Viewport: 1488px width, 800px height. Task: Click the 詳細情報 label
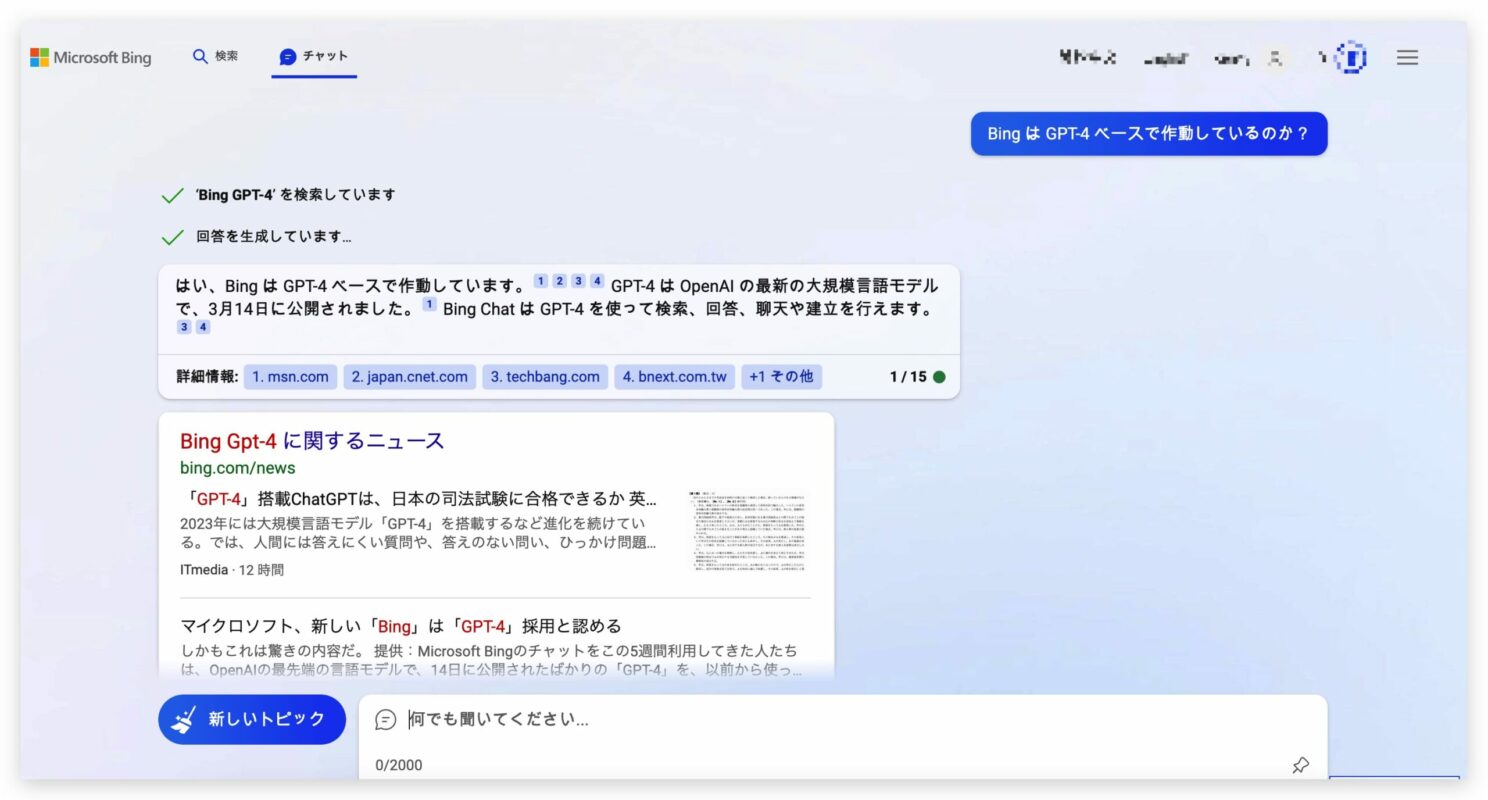click(207, 377)
